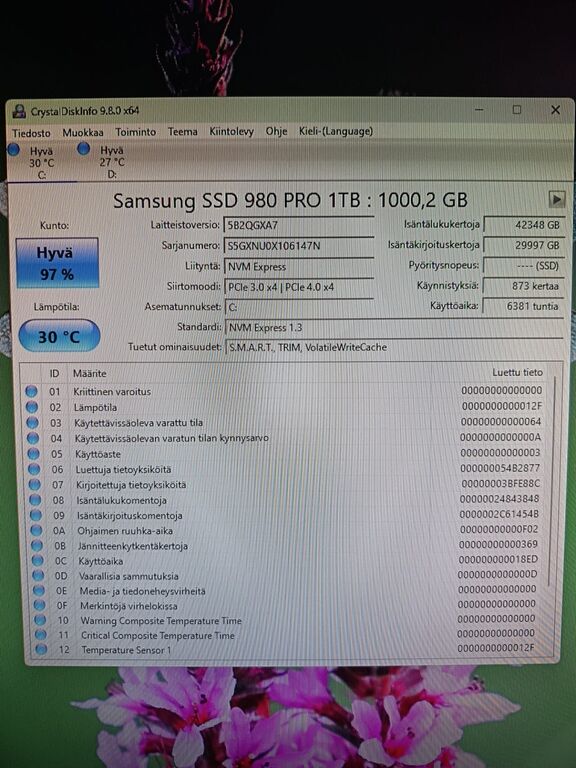This screenshot has height=768, width=576.
Task: Select the Käyttöaste attribute text
Action: coord(97,454)
